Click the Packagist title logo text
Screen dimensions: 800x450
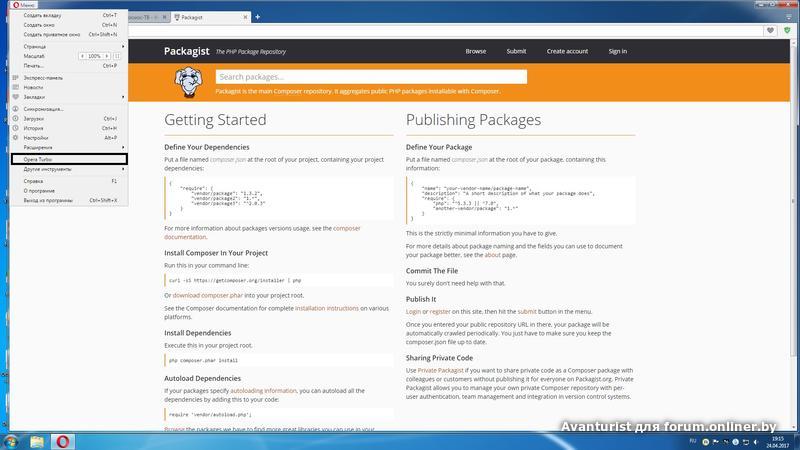[187, 51]
